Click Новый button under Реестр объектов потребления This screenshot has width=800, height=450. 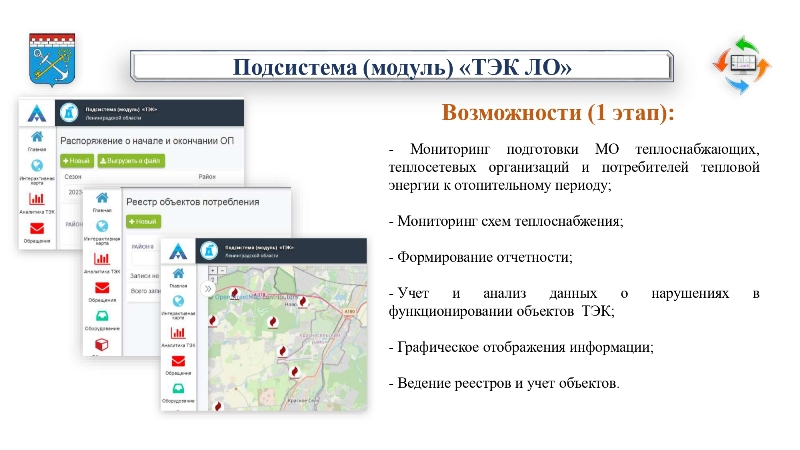[x=143, y=221]
